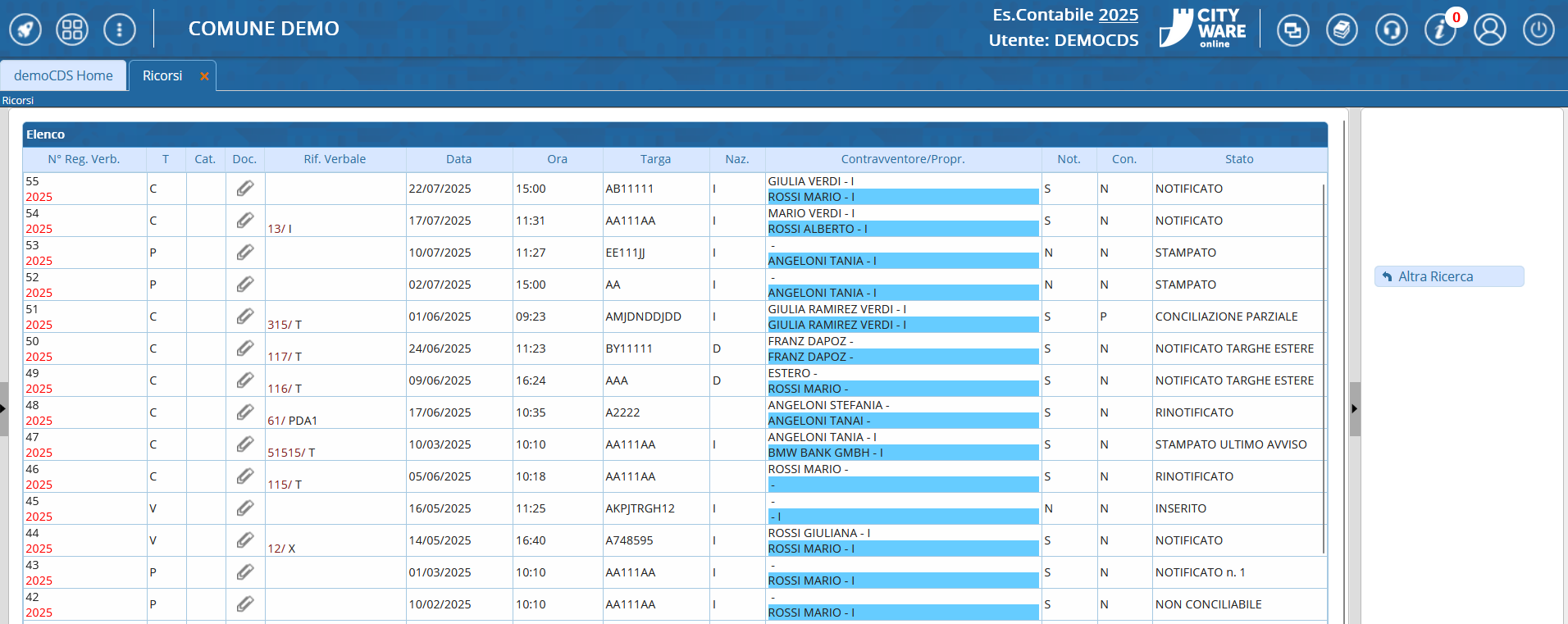Open attachment paperclip for record 47
This screenshot has width=1568, height=624.
245,444
